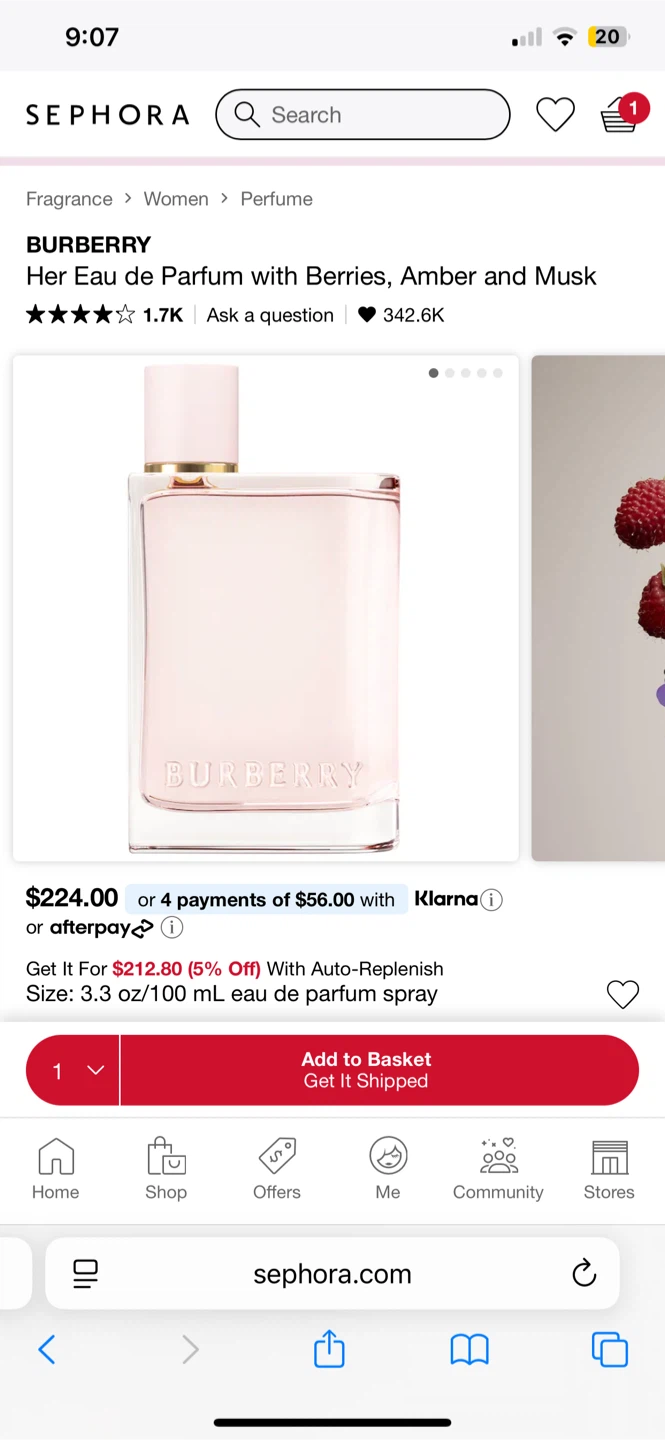Open the Stores tab
Viewport: 665px width, 1440px height.
click(x=609, y=1168)
